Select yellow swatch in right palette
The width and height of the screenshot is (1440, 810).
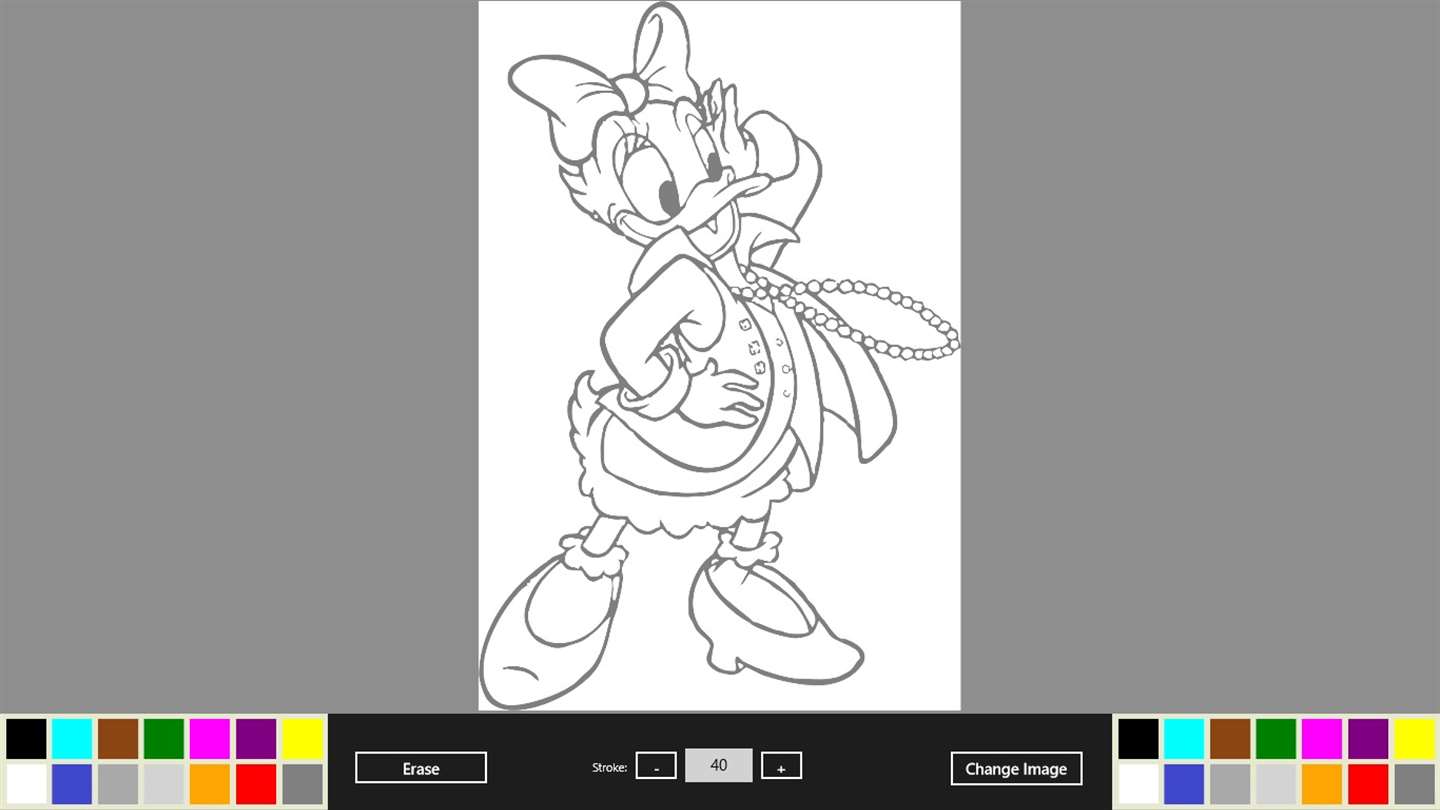[x=1414, y=739]
